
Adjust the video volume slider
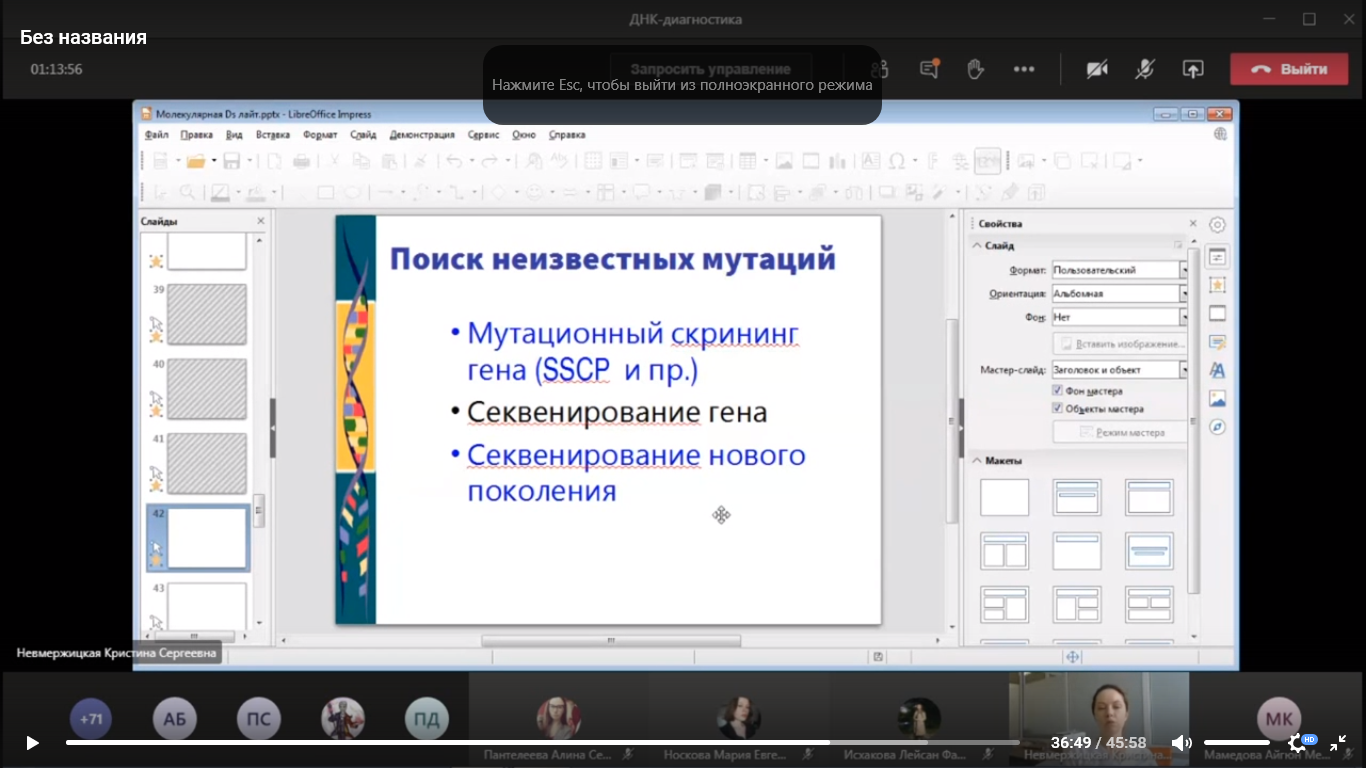point(1238,743)
